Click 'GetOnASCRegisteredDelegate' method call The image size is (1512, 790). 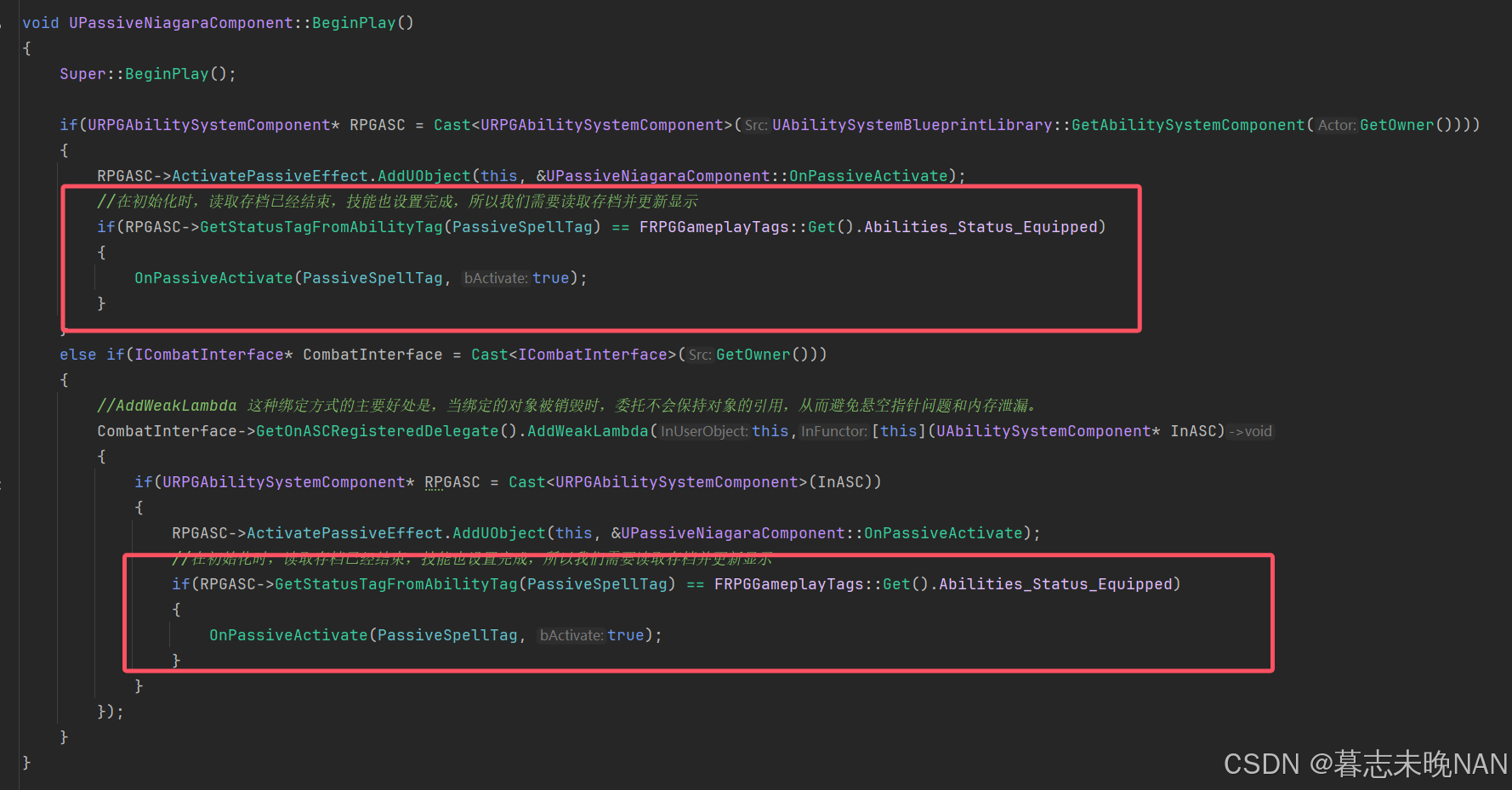pyautogui.click(x=377, y=431)
